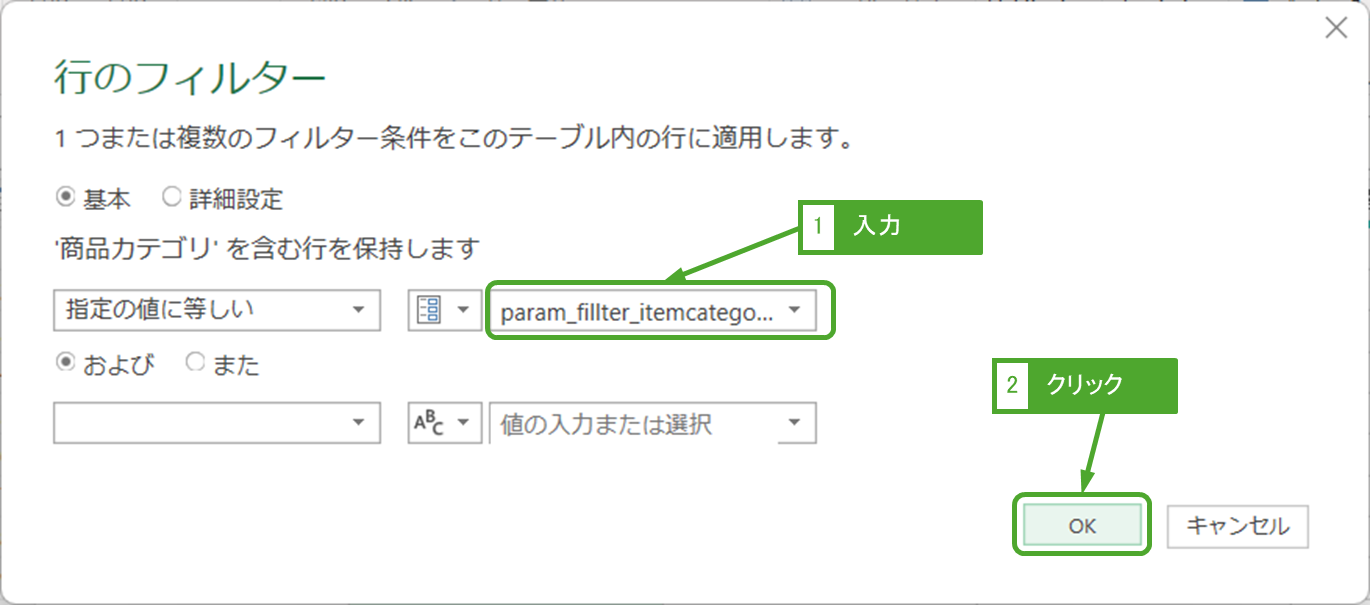Switch to 詳細設定 mode
Viewport: 1370px width, 605px height.
click(x=172, y=198)
